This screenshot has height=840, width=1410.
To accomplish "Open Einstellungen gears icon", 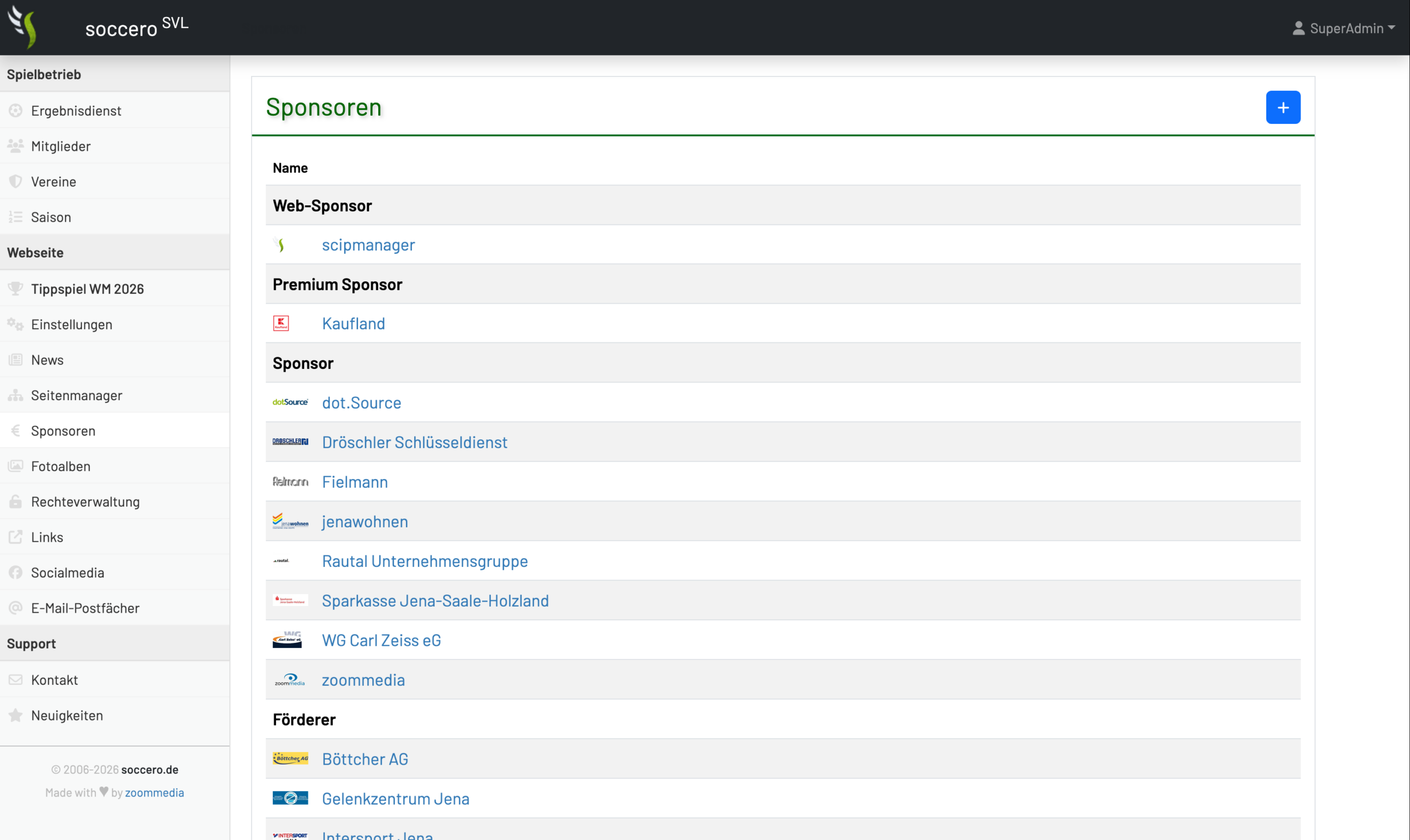I will [x=16, y=324].
